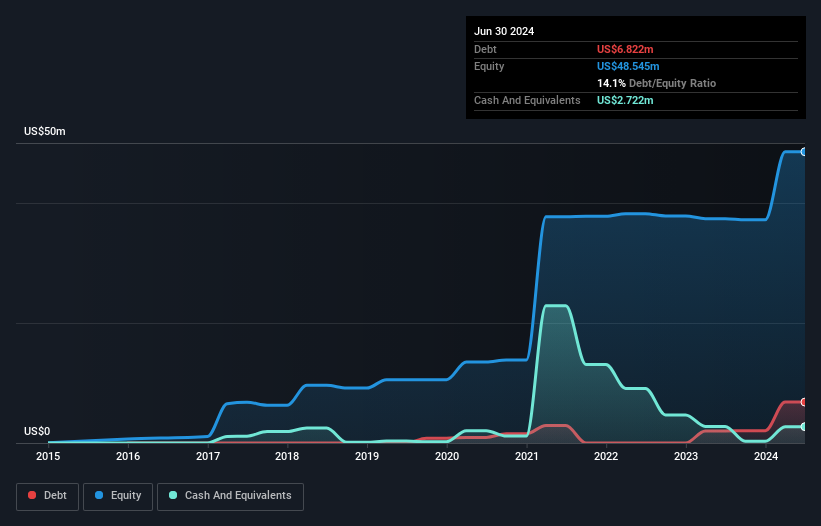
Task: Click the 2023 x-axis label
Action: (x=686, y=456)
